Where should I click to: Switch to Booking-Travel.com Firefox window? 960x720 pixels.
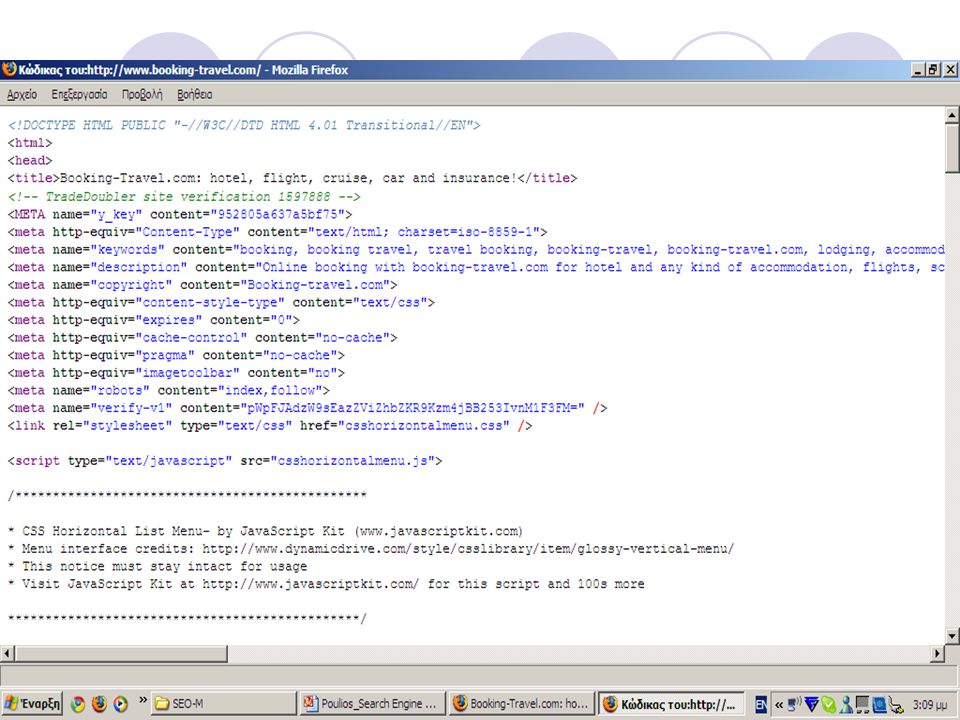click(x=522, y=703)
